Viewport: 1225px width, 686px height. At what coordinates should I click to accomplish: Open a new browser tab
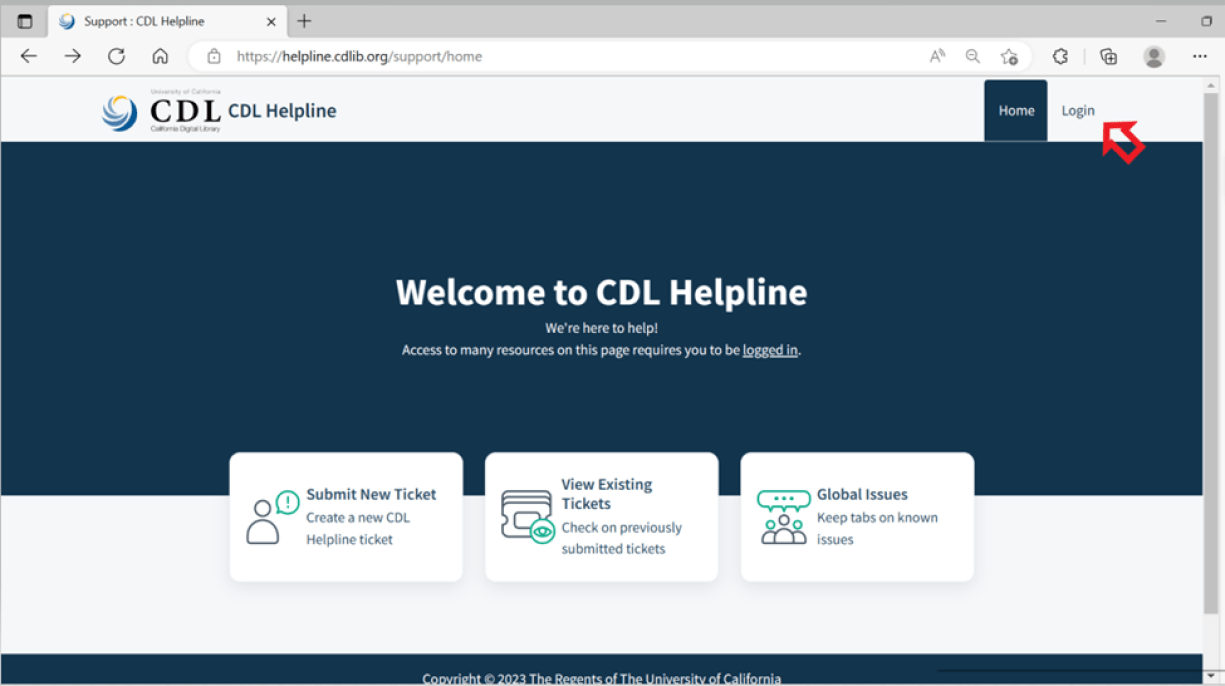pos(304,21)
